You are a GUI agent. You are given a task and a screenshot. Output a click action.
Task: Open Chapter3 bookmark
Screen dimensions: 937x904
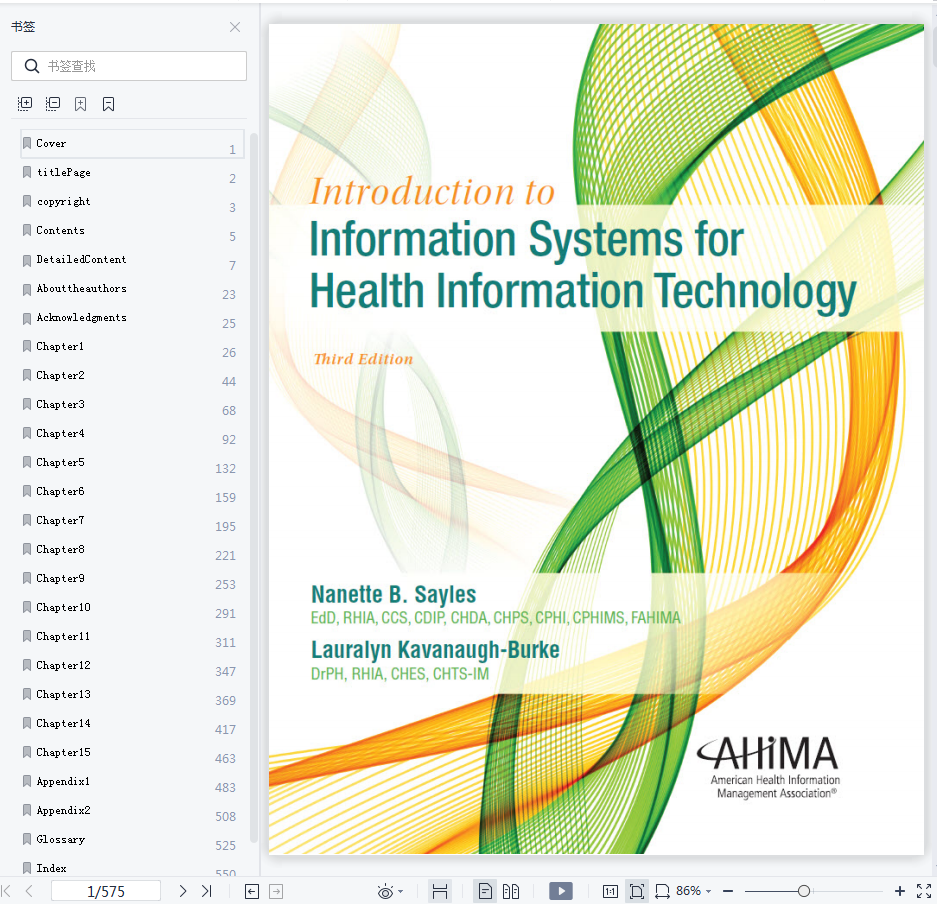[x=132, y=404]
